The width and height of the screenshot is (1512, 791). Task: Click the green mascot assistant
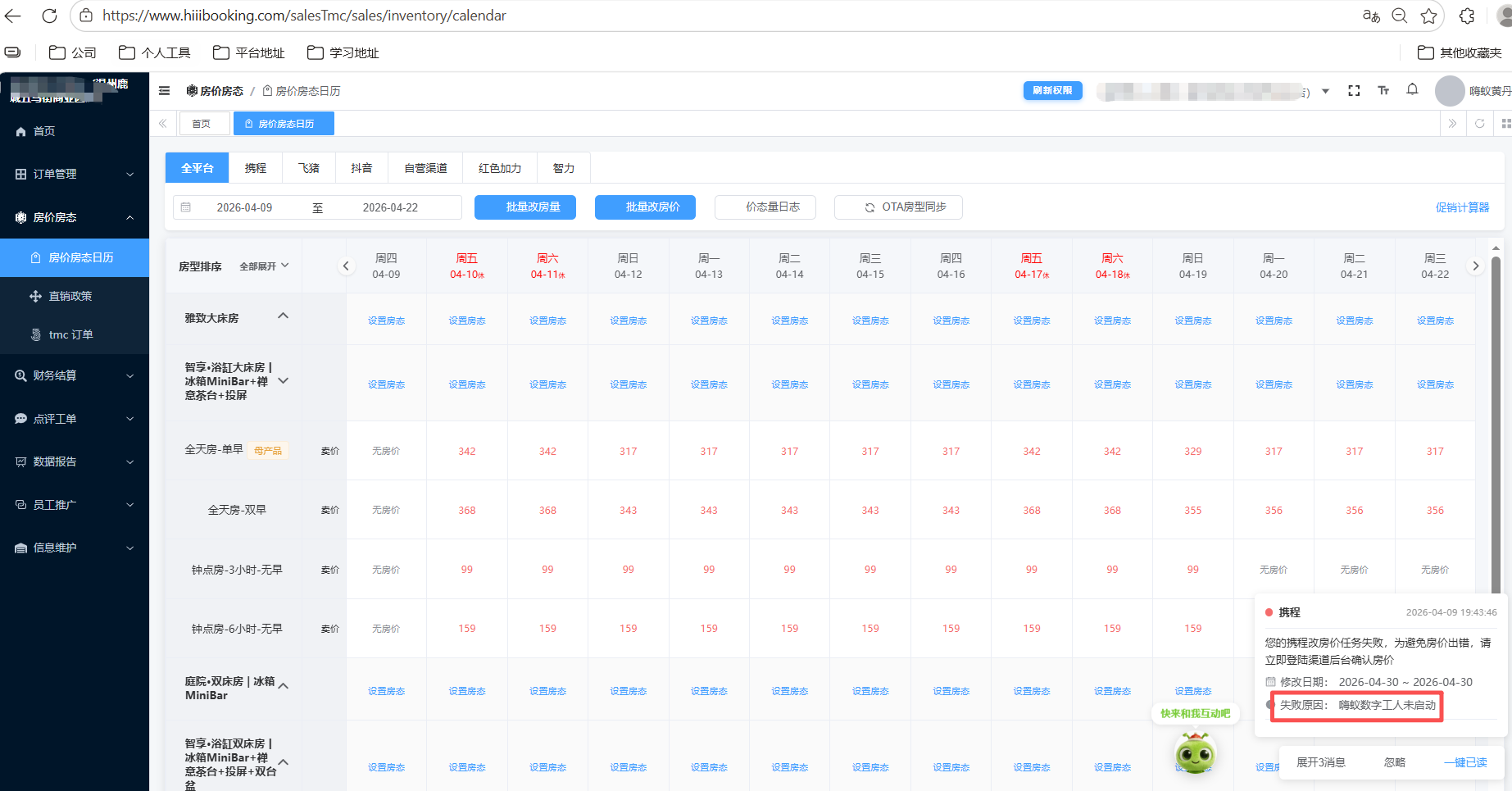click(x=1195, y=752)
